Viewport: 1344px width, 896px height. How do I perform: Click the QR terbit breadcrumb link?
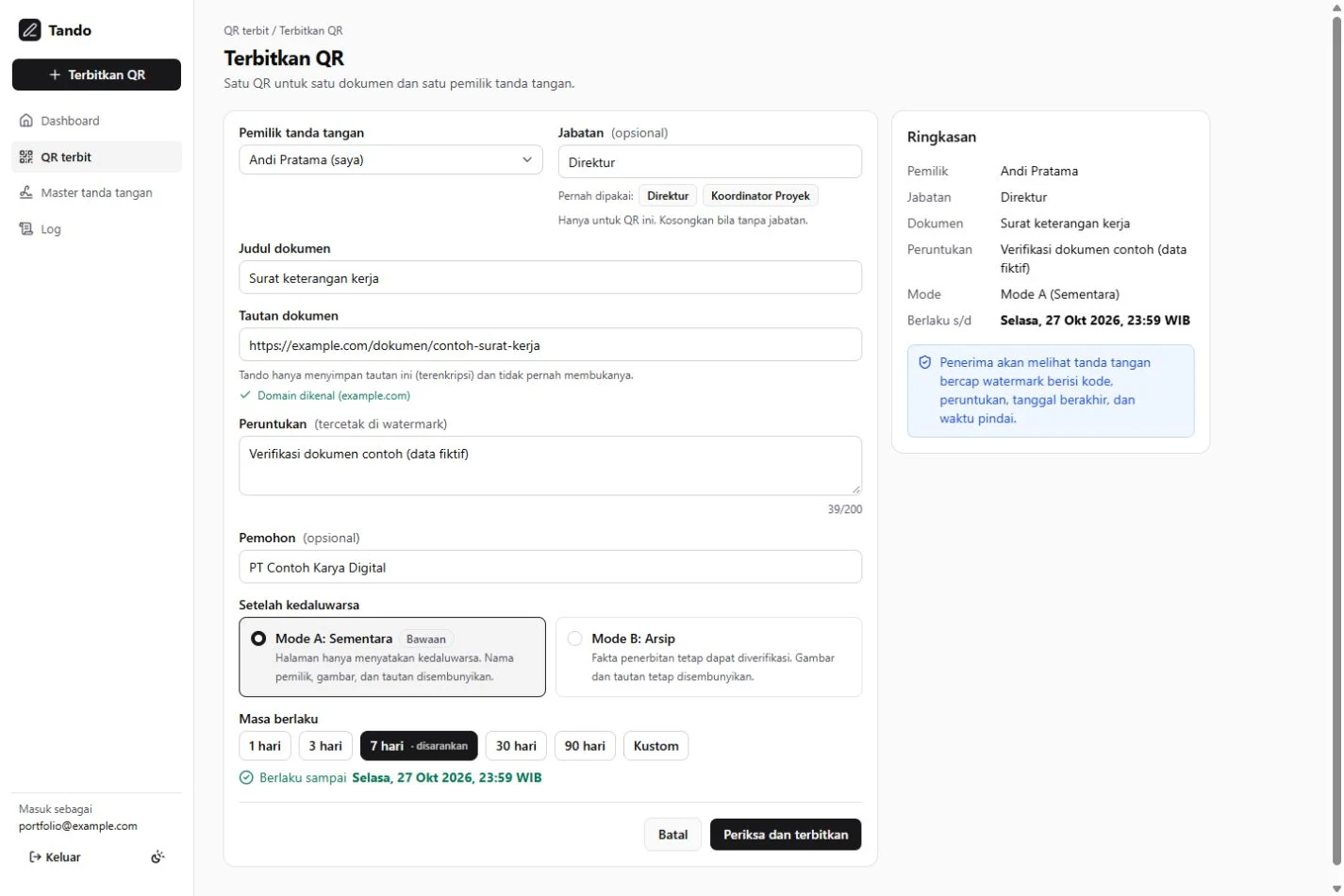246,31
